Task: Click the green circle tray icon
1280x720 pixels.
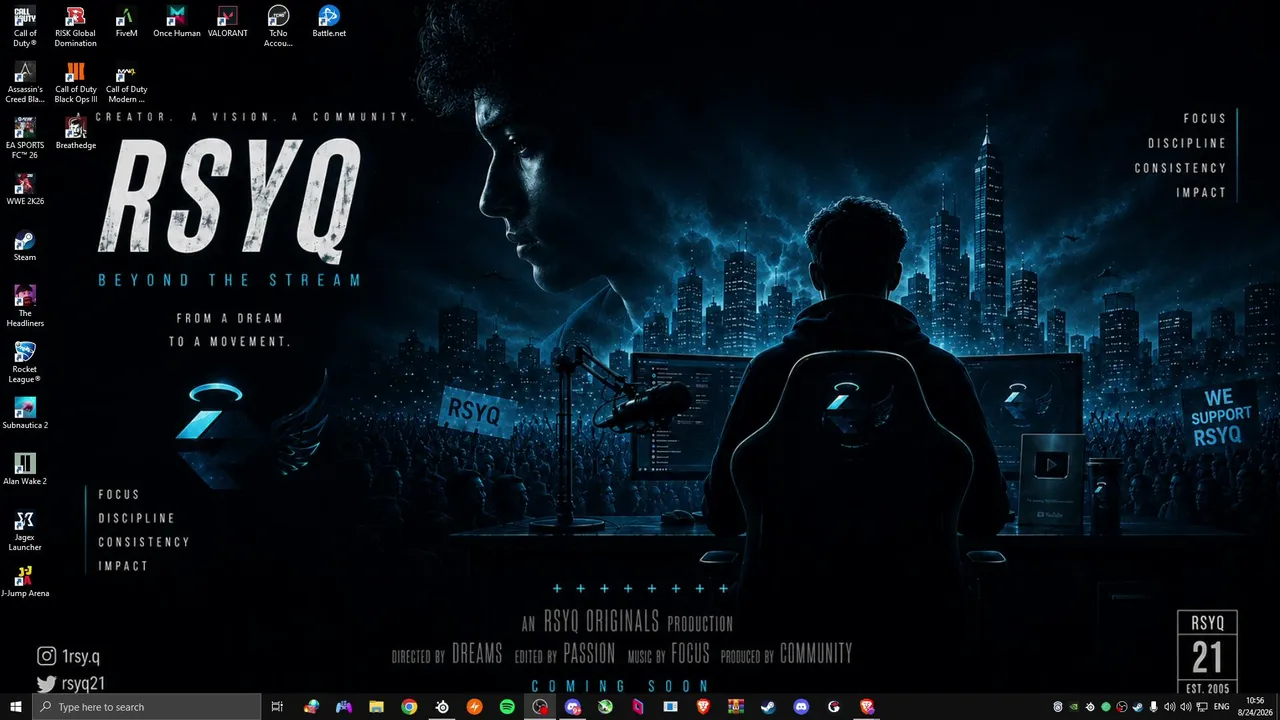Action: (x=1106, y=707)
